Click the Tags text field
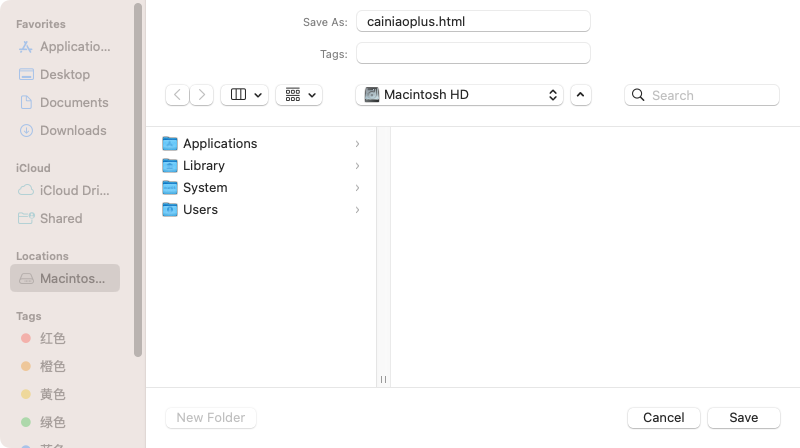The width and height of the screenshot is (800, 448). pyautogui.click(x=473, y=53)
